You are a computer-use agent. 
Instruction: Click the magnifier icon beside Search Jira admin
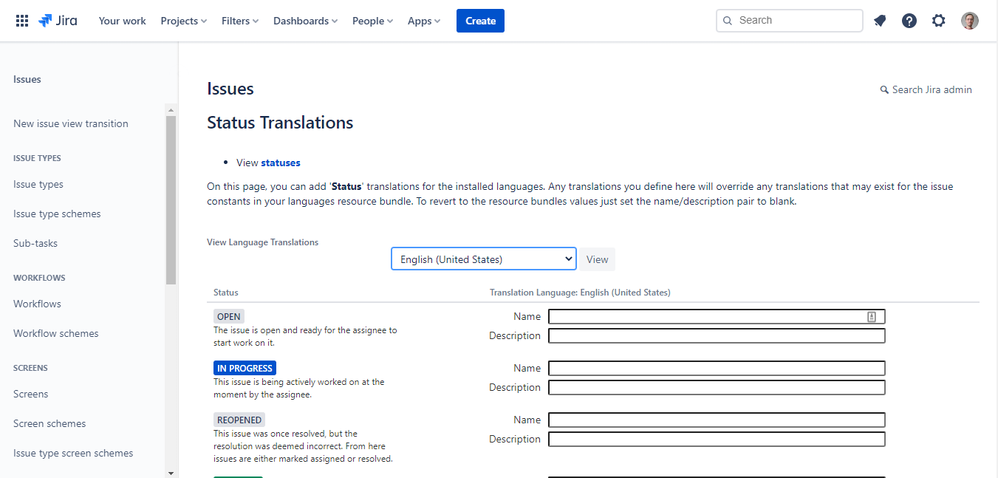click(884, 90)
